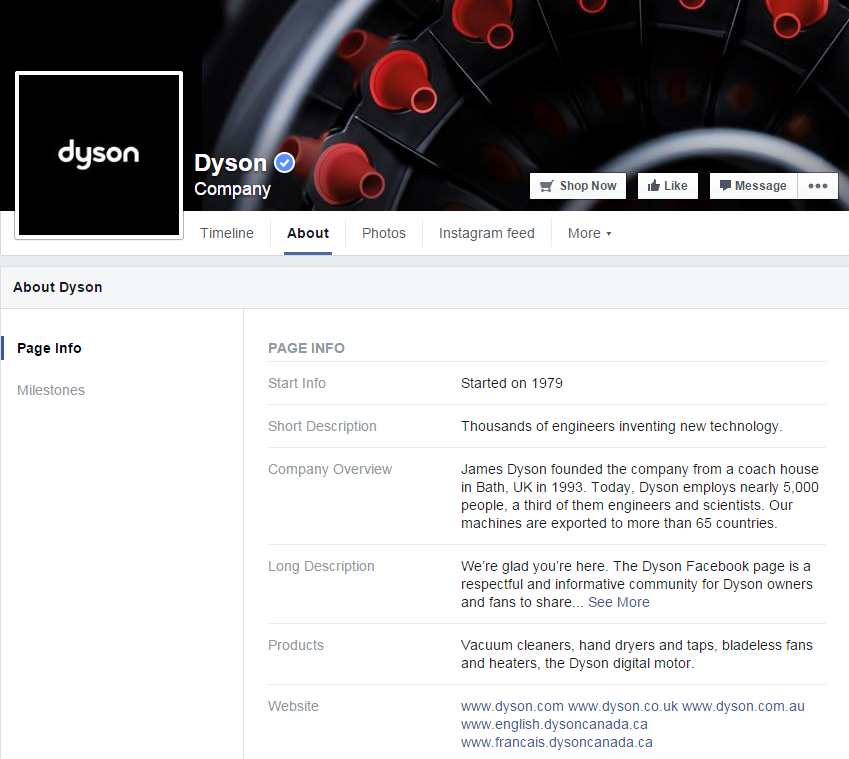This screenshot has height=759, width=849.
Task: Open the www.dyson.com link
Action: pyautogui.click(x=512, y=706)
